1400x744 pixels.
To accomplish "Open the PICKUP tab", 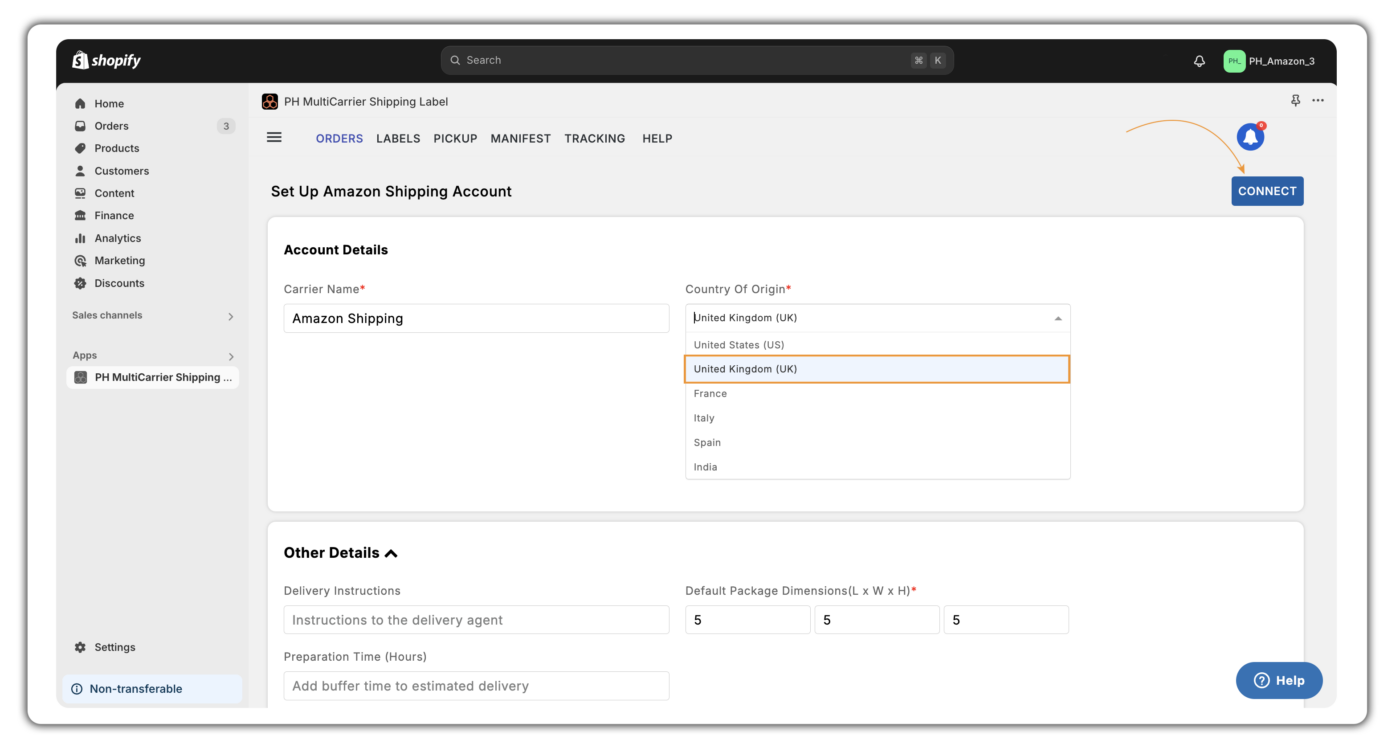I will coord(455,138).
